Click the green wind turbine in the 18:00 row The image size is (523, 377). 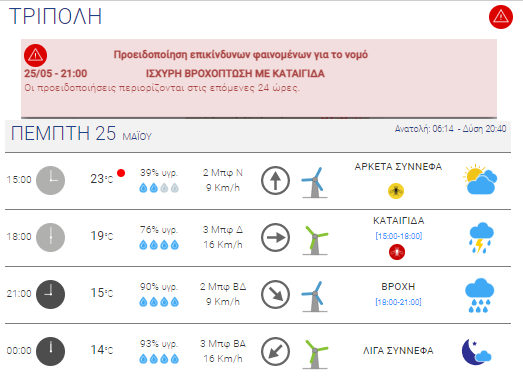coord(316,240)
